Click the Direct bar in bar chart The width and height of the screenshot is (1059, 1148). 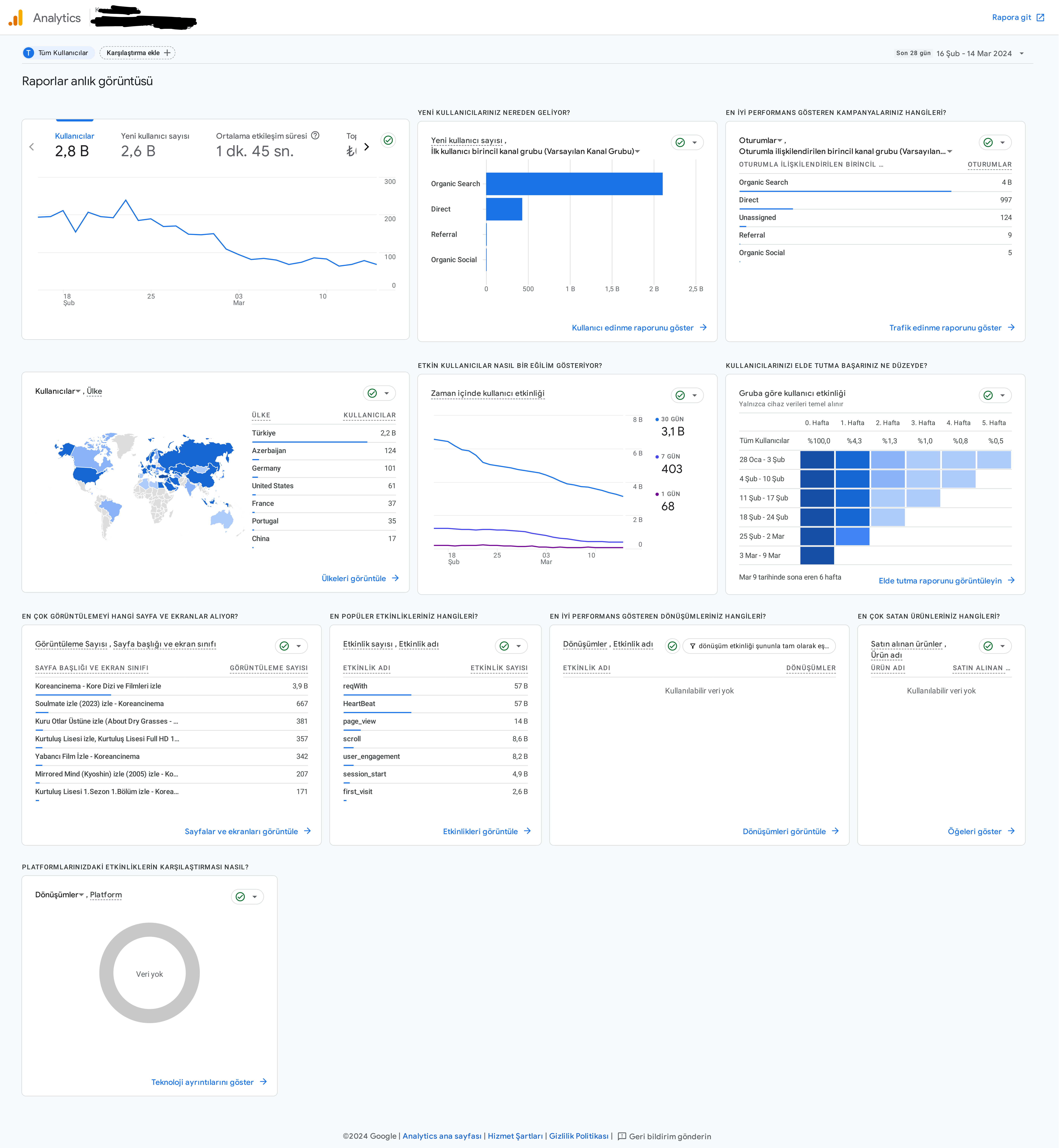[504, 209]
